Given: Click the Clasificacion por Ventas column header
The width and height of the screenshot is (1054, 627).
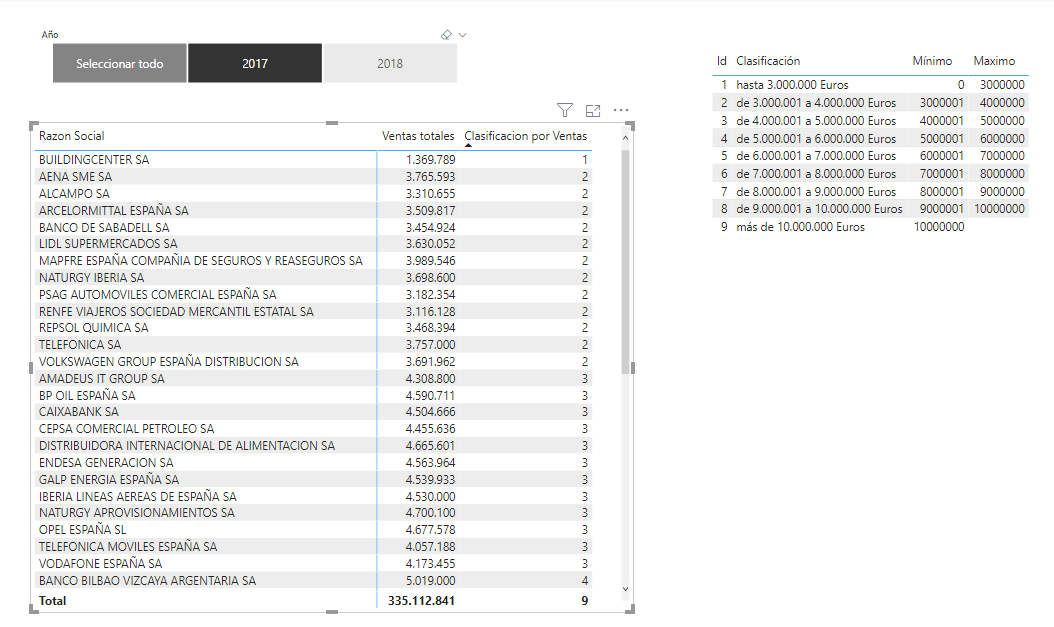Looking at the screenshot, I should click(x=524, y=136).
